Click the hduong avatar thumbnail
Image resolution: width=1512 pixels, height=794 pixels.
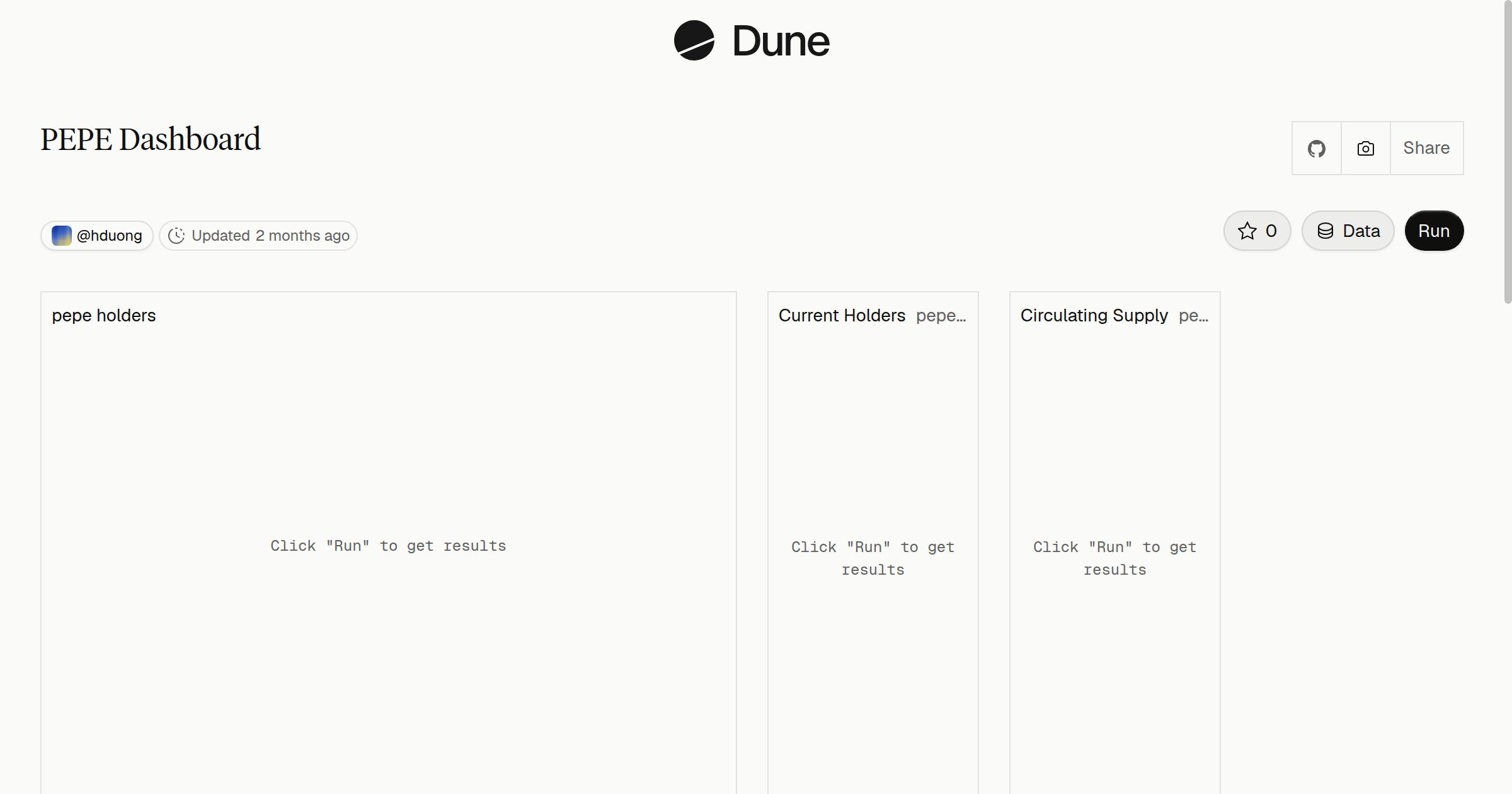[x=62, y=236]
